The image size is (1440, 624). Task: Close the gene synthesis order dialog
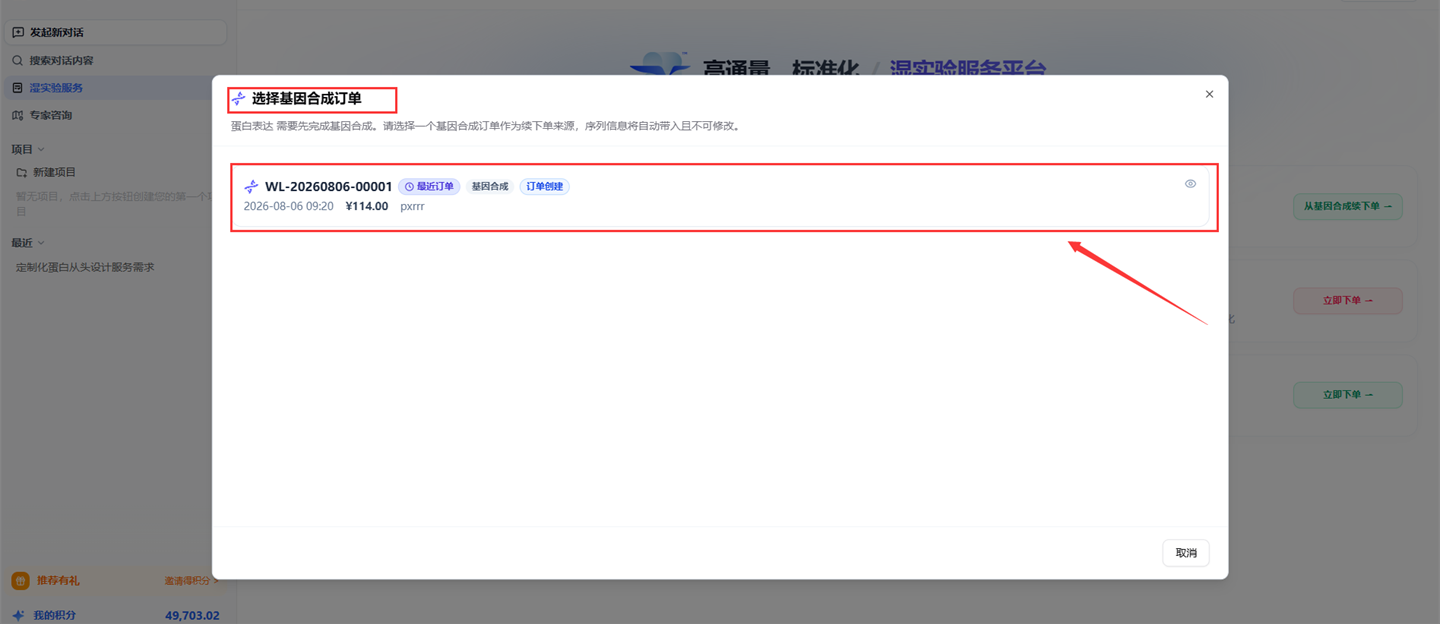(1209, 94)
